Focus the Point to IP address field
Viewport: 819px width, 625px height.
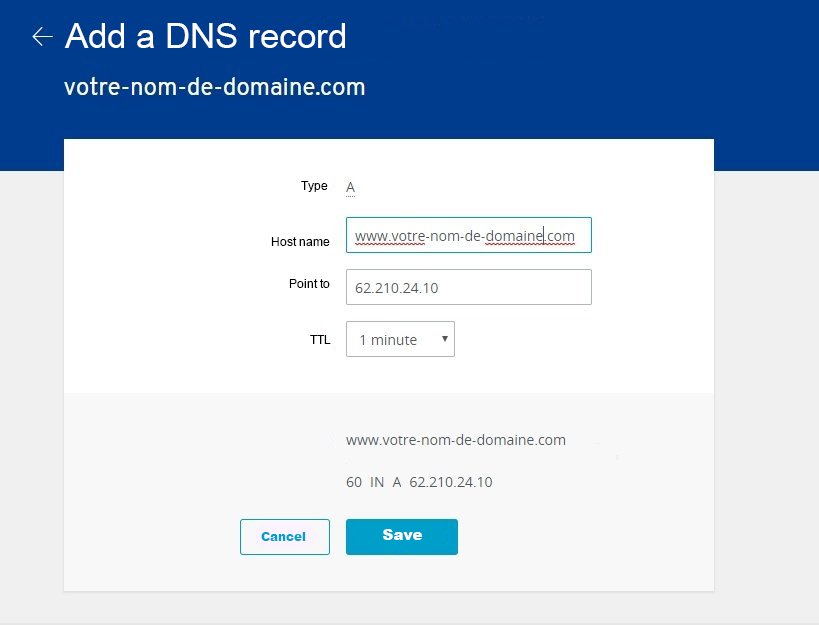click(468, 287)
